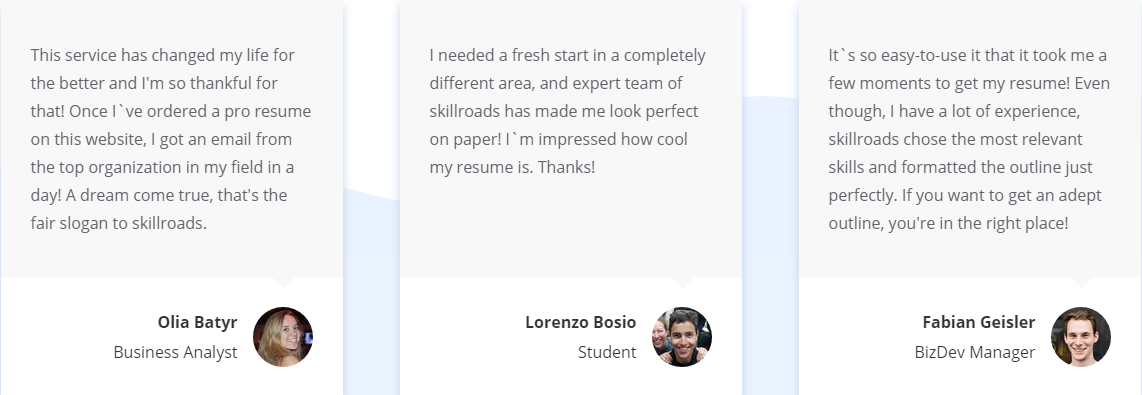Screen dimensions: 1142x395
Task: Click the BizDev Manager job title
Action: [974, 352]
